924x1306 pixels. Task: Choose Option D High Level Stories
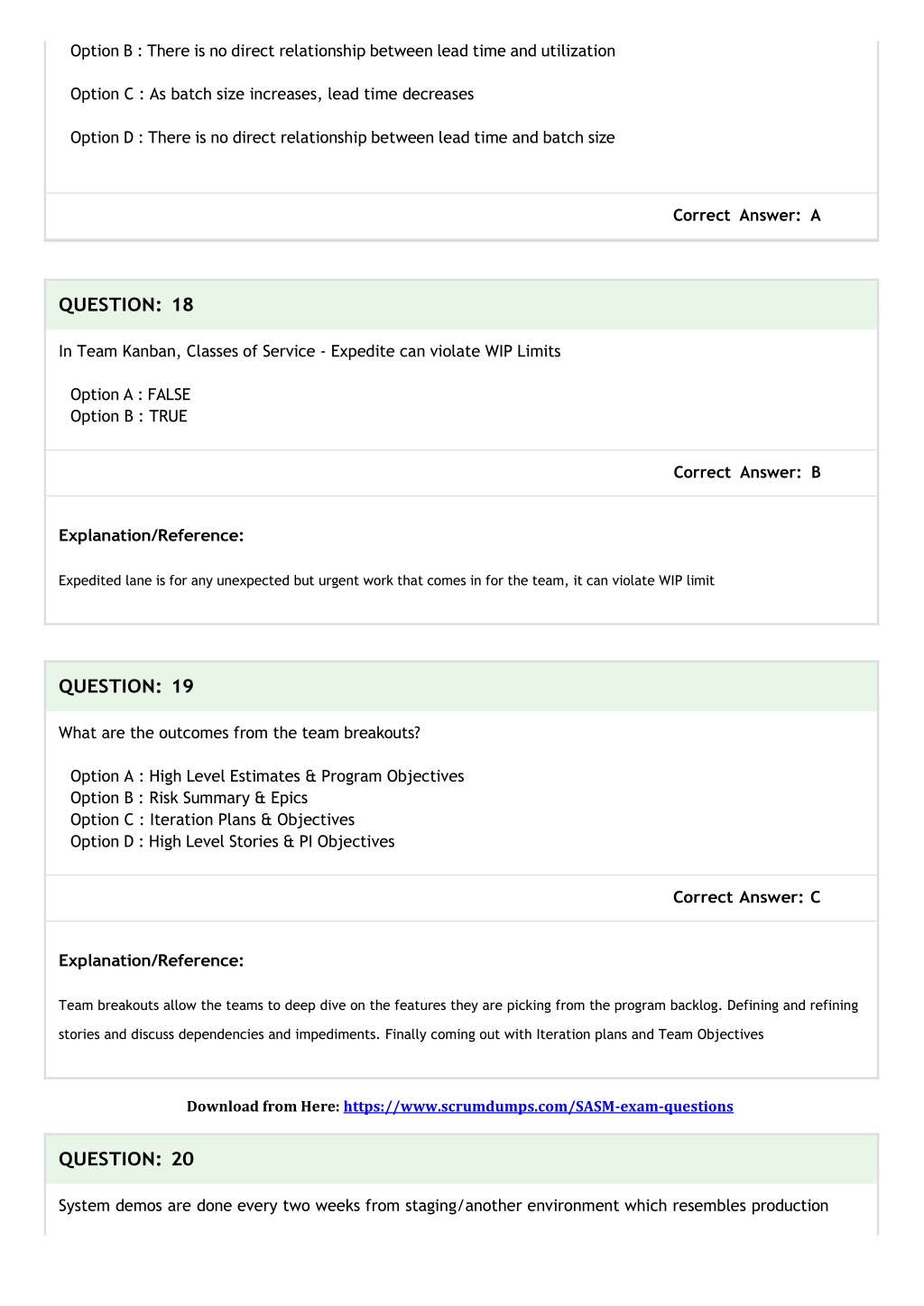[233, 841]
